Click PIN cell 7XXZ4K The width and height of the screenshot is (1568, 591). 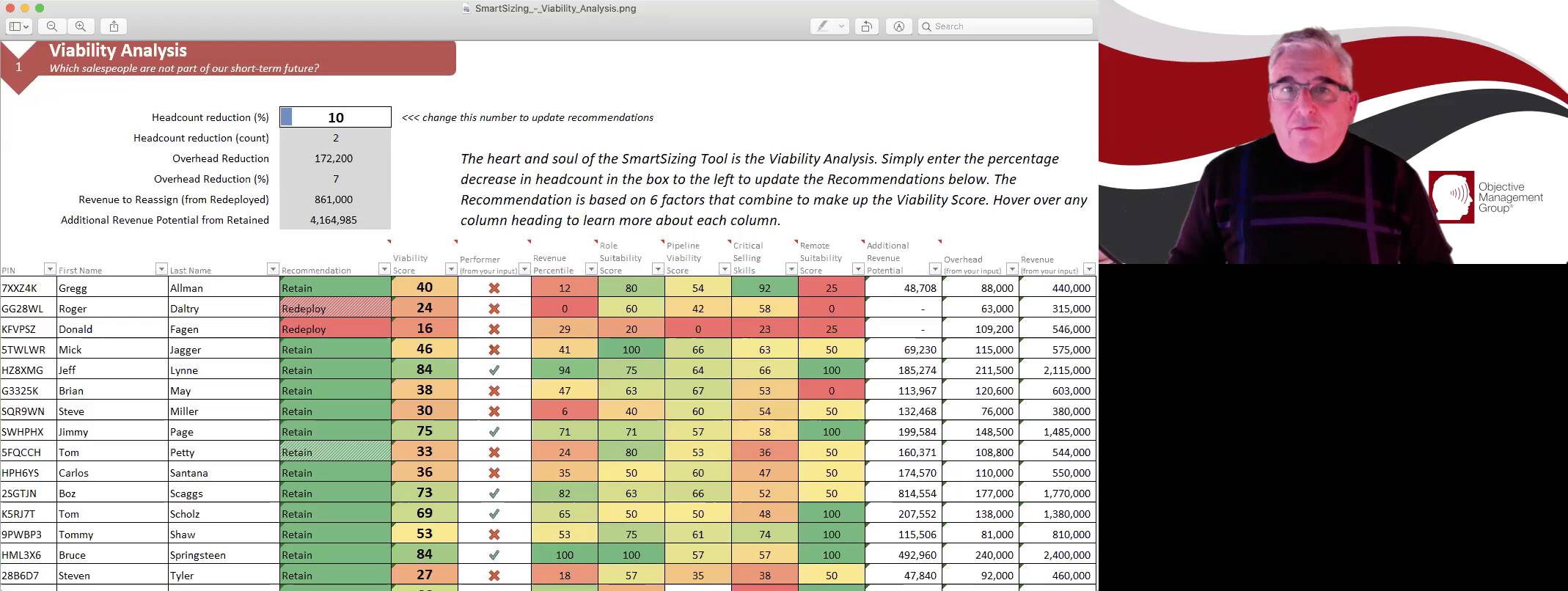click(29, 288)
